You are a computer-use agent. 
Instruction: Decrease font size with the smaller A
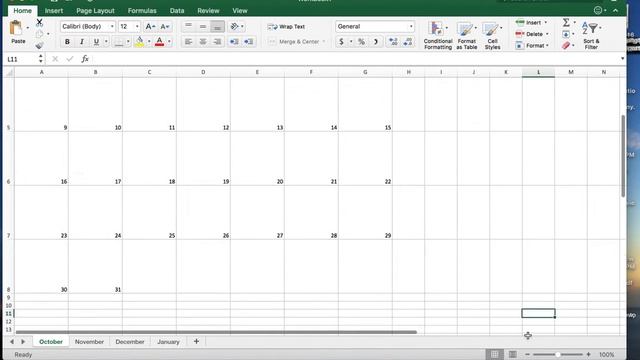(164, 27)
